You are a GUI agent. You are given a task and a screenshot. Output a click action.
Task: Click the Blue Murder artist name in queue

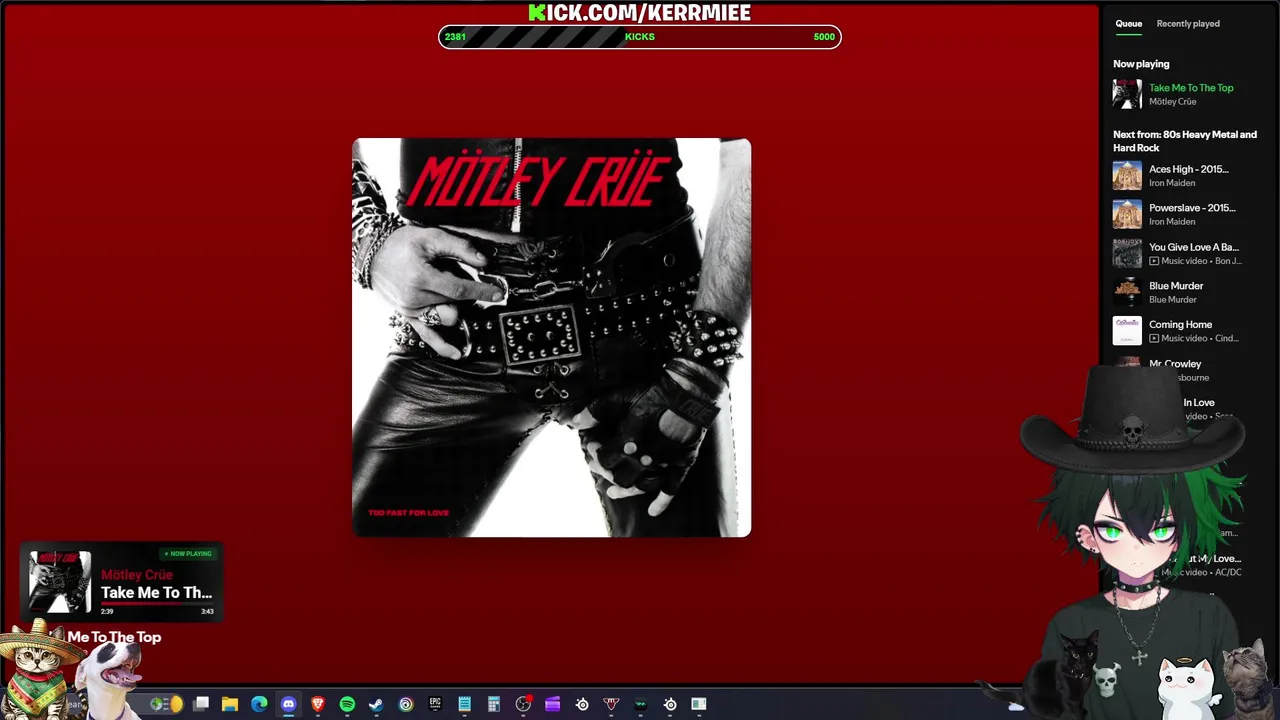(1173, 300)
